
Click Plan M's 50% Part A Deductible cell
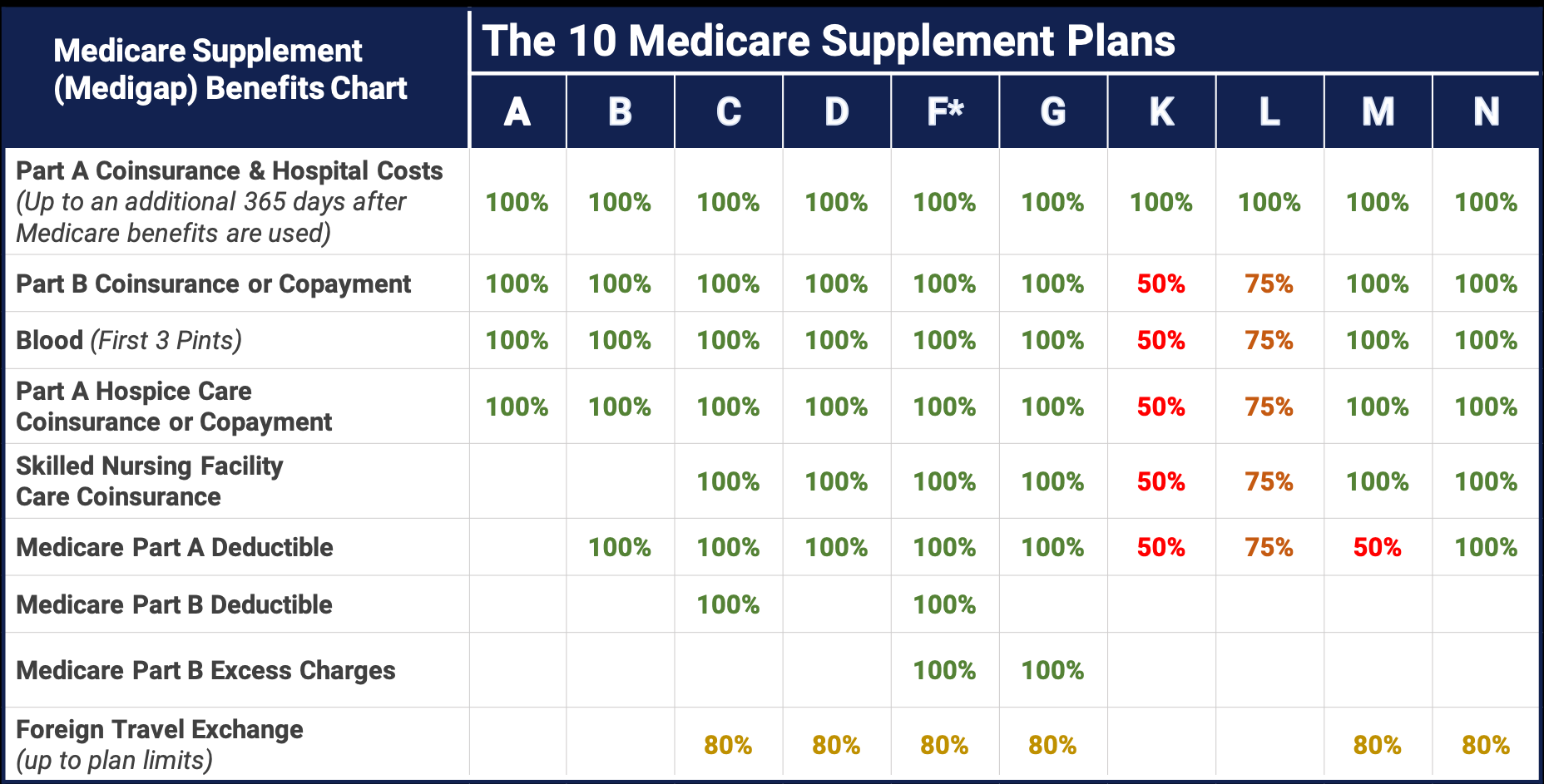pyautogui.click(x=1378, y=547)
